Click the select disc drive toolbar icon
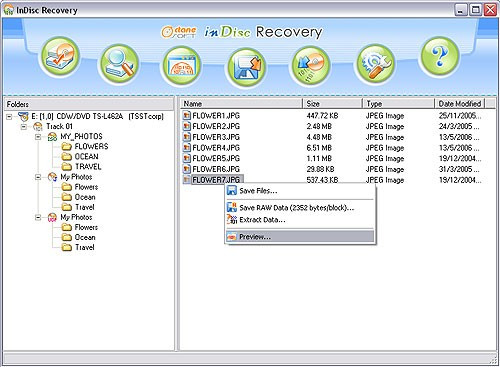 pos(60,57)
